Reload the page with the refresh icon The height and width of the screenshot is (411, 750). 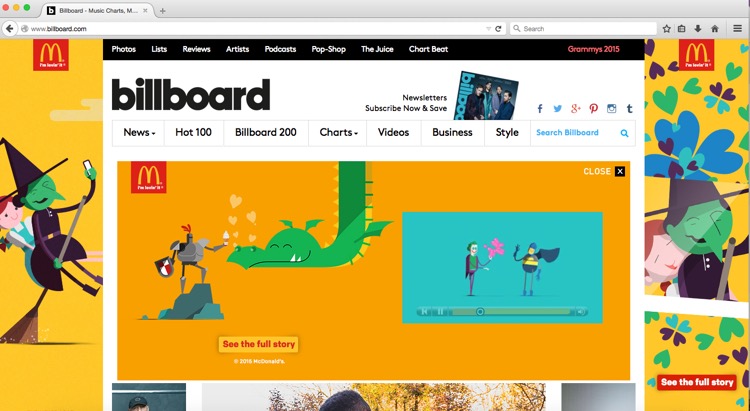[498, 29]
